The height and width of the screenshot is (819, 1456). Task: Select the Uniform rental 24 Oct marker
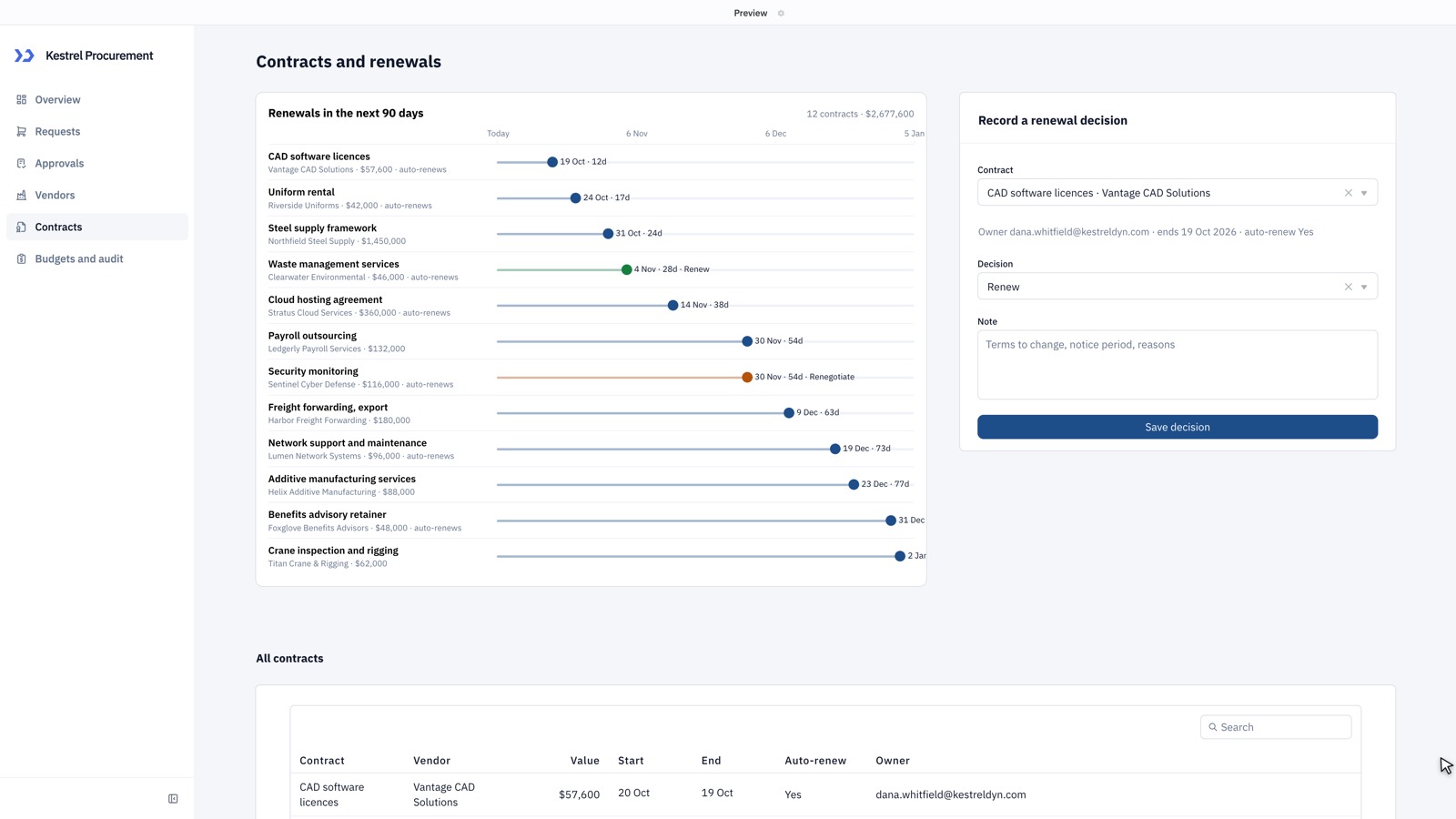point(575,198)
